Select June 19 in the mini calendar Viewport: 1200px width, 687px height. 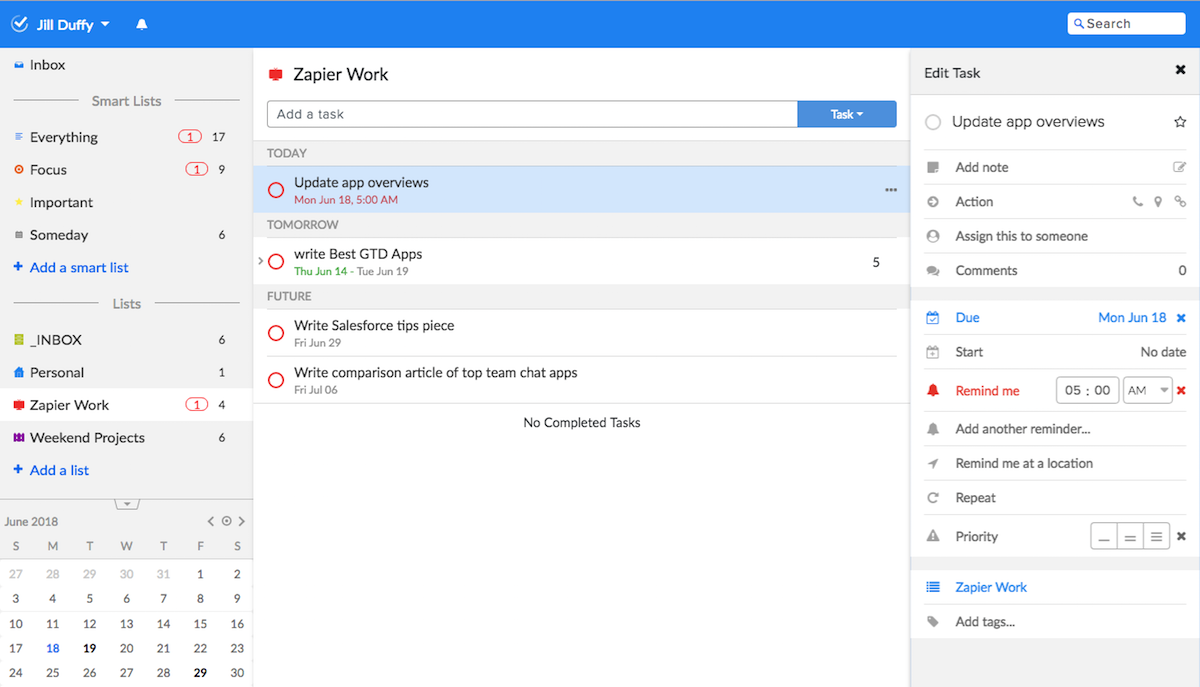89,648
